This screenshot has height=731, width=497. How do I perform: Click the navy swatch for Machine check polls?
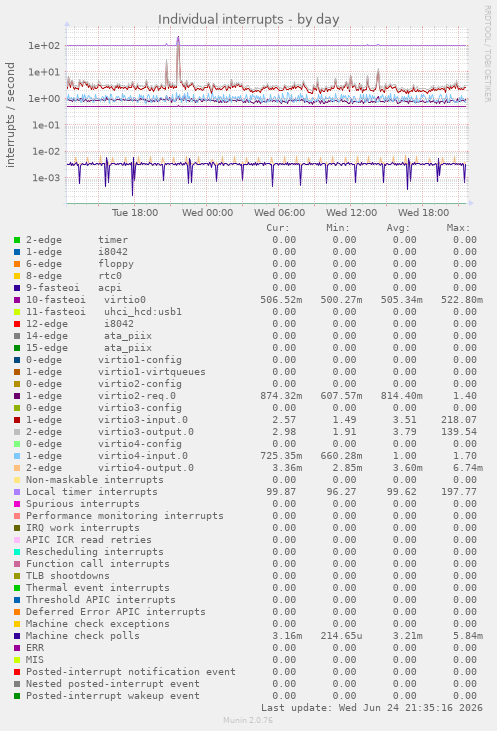coord(17,636)
